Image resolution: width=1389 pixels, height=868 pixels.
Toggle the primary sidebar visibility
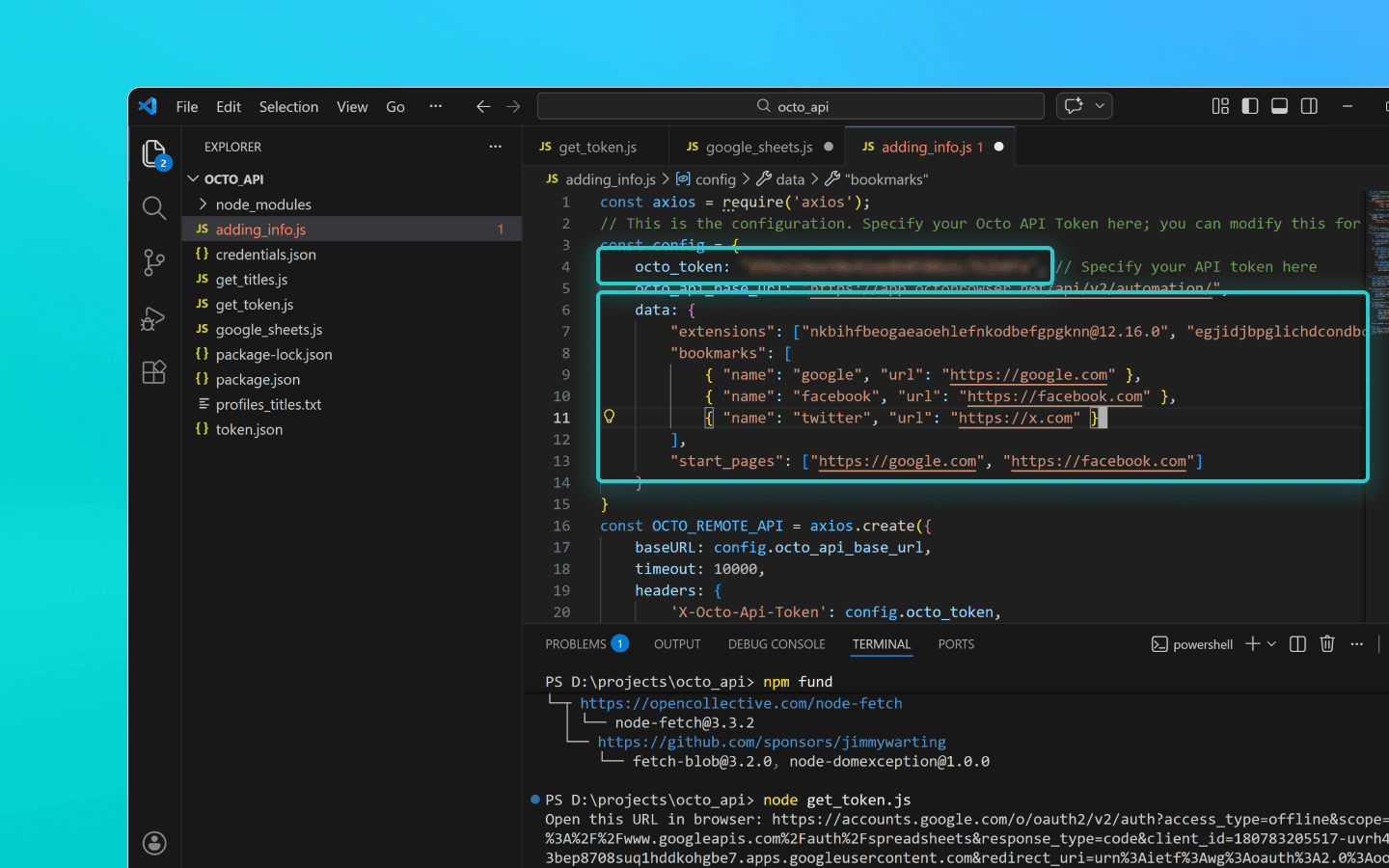pyautogui.click(x=1250, y=106)
